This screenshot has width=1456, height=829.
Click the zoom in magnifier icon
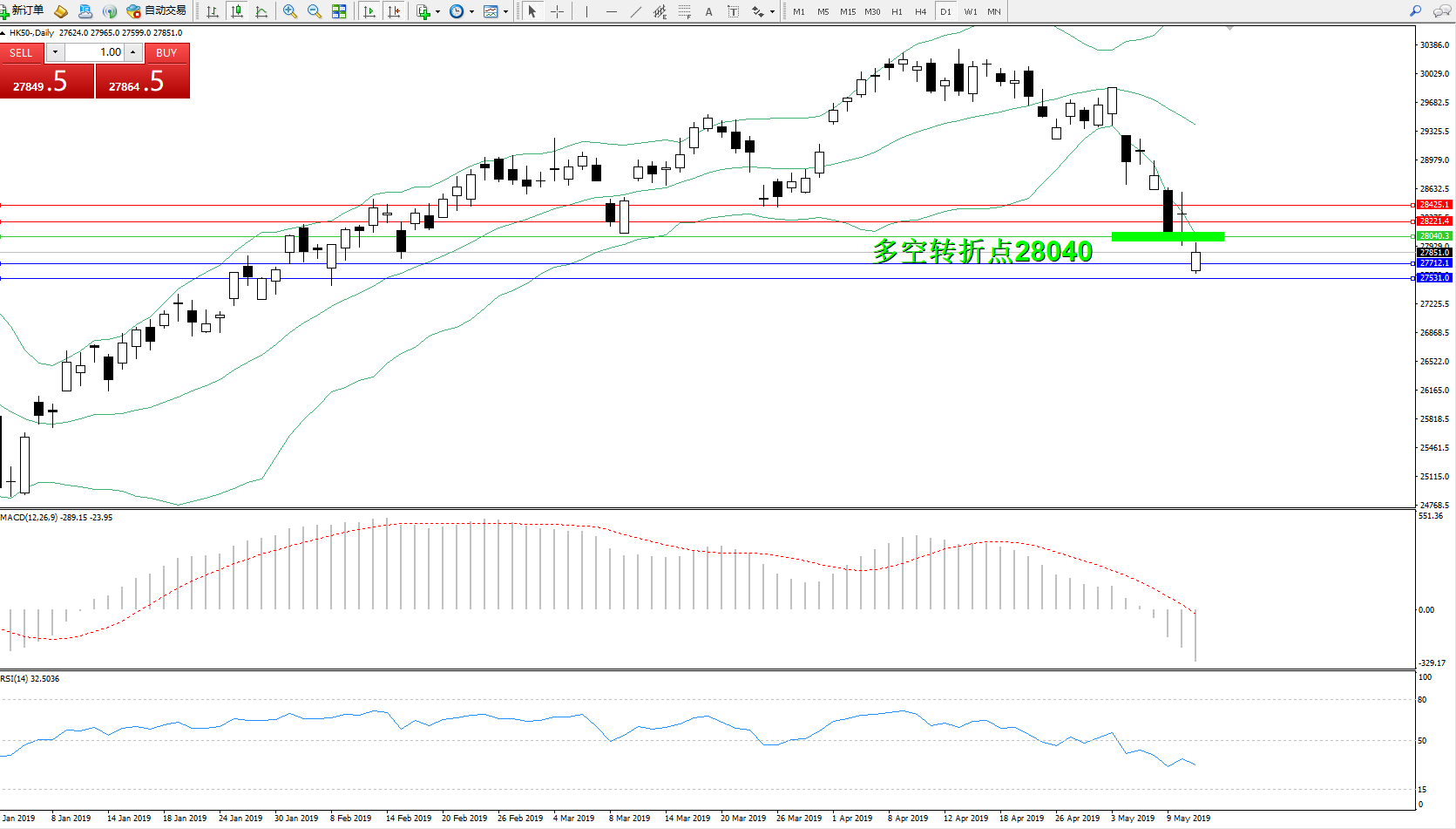290,11
